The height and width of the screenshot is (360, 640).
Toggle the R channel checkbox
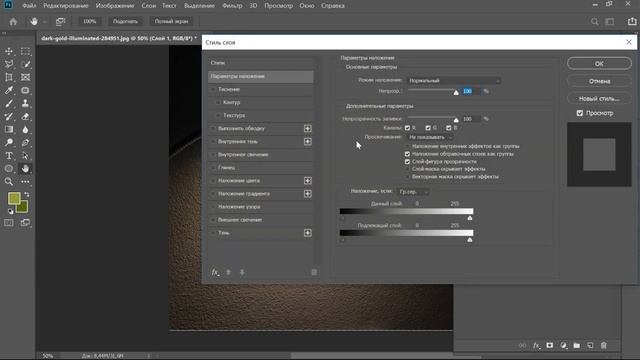pos(407,128)
